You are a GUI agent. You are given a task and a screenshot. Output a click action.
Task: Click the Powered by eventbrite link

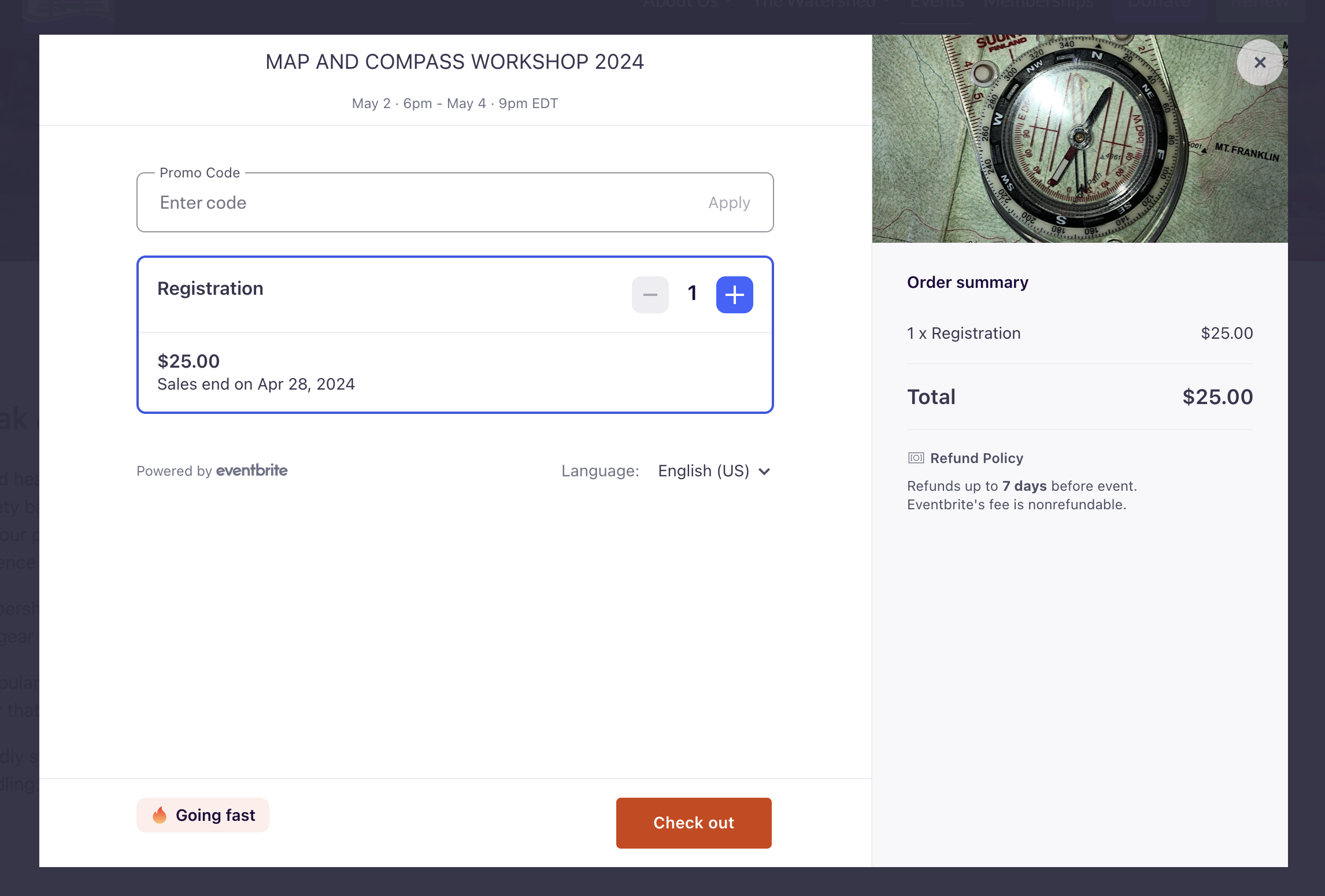pos(212,471)
